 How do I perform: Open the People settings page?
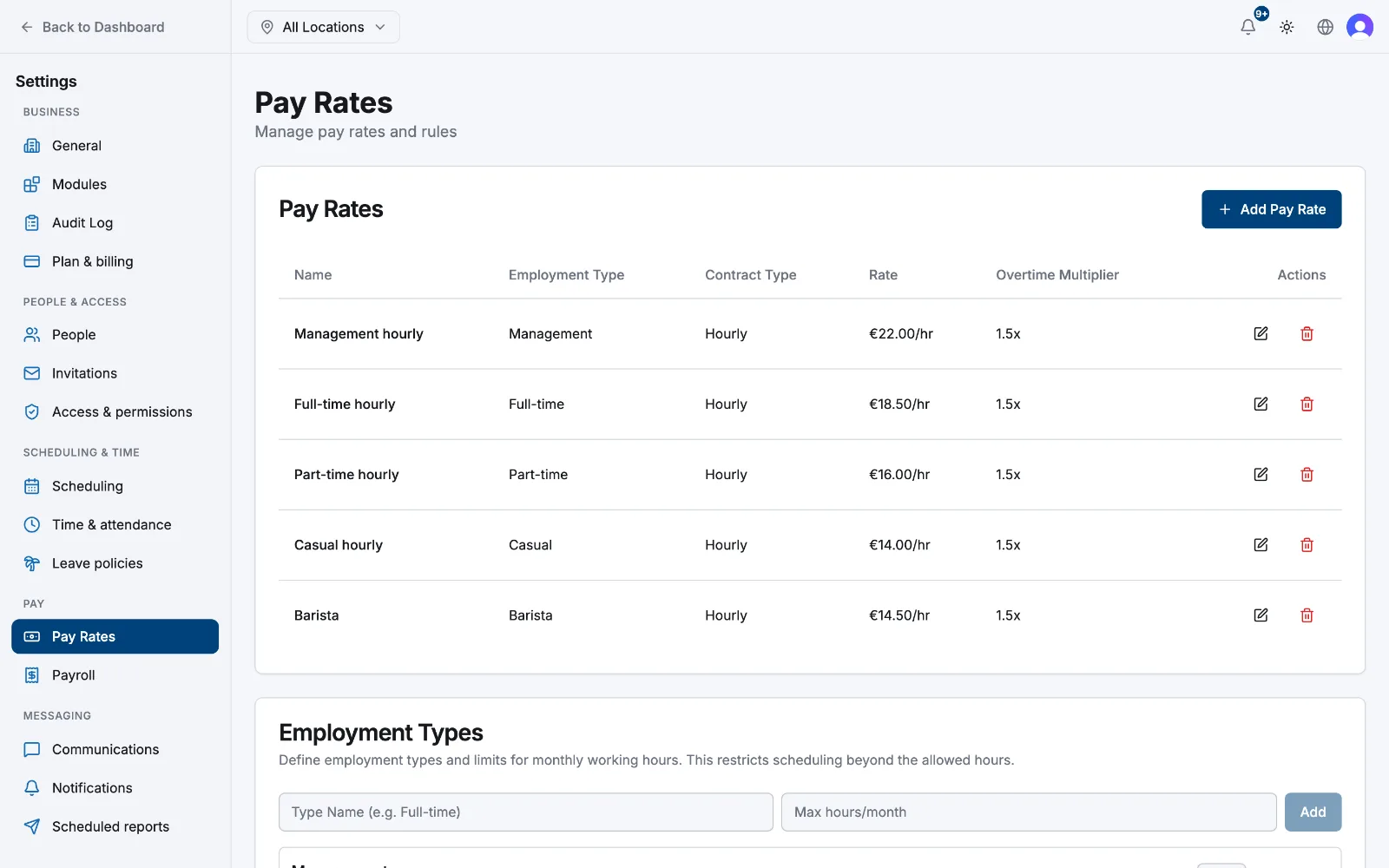115,334
